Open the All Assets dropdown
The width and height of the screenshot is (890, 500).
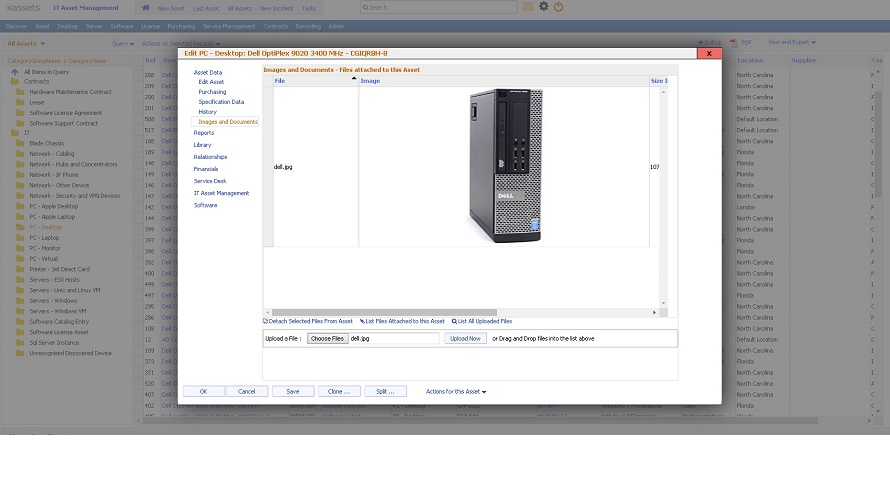click(x=25, y=44)
